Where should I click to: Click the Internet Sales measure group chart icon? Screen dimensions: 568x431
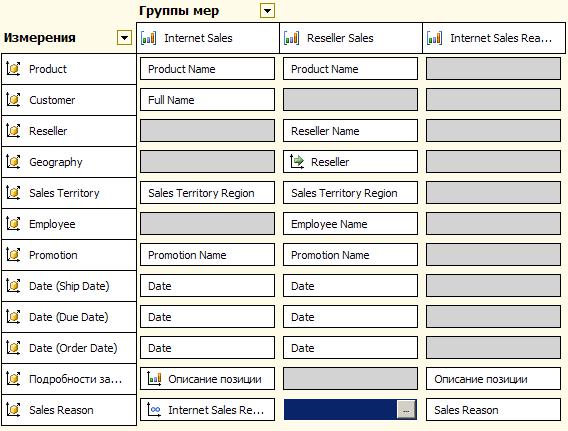tap(149, 38)
